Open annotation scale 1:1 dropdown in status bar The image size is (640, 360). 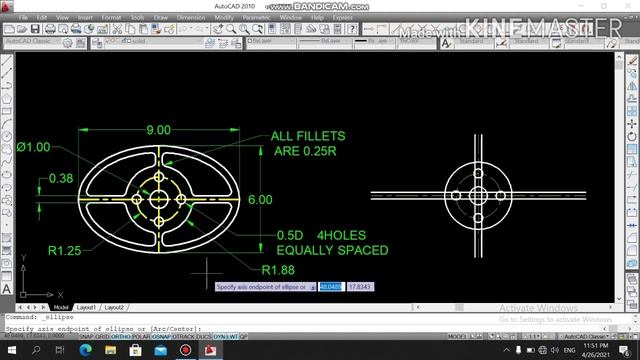pyautogui.click(x=535, y=337)
